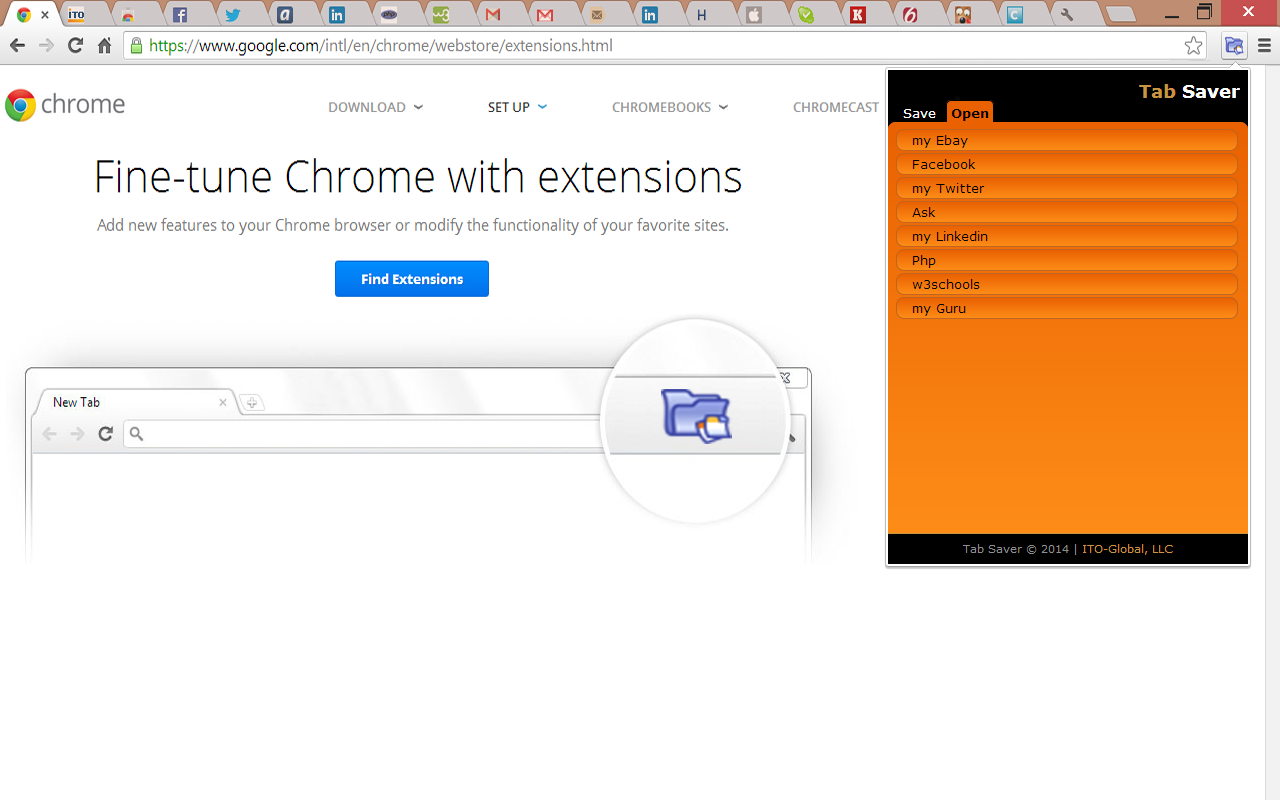The height and width of the screenshot is (800, 1280).
Task: Bookmark this page with the star icon
Action: 1193,46
